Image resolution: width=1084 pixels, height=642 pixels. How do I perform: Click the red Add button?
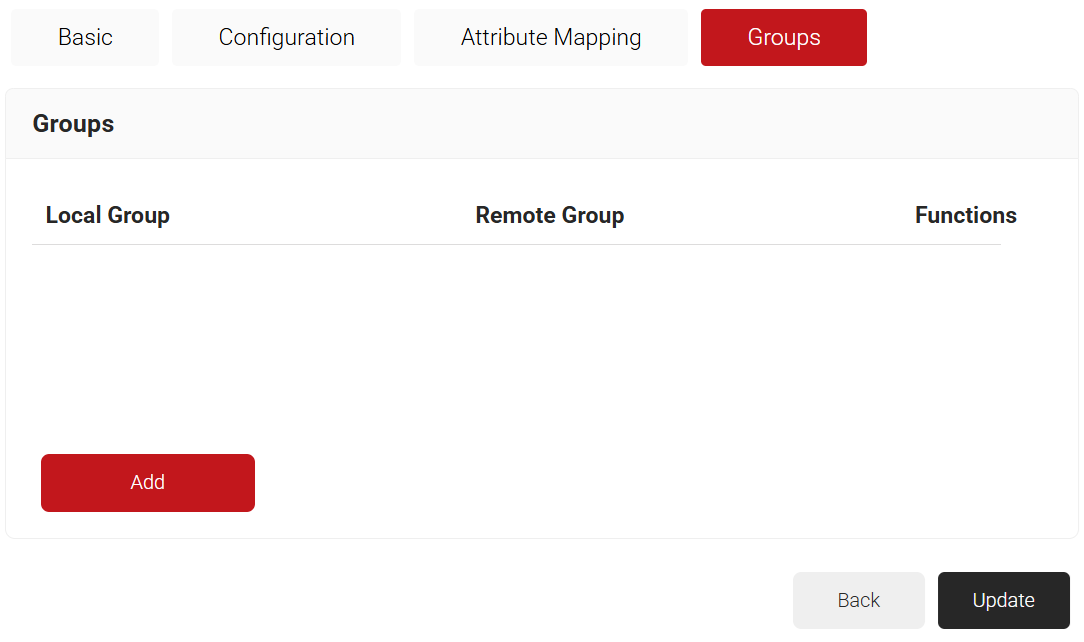(148, 483)
